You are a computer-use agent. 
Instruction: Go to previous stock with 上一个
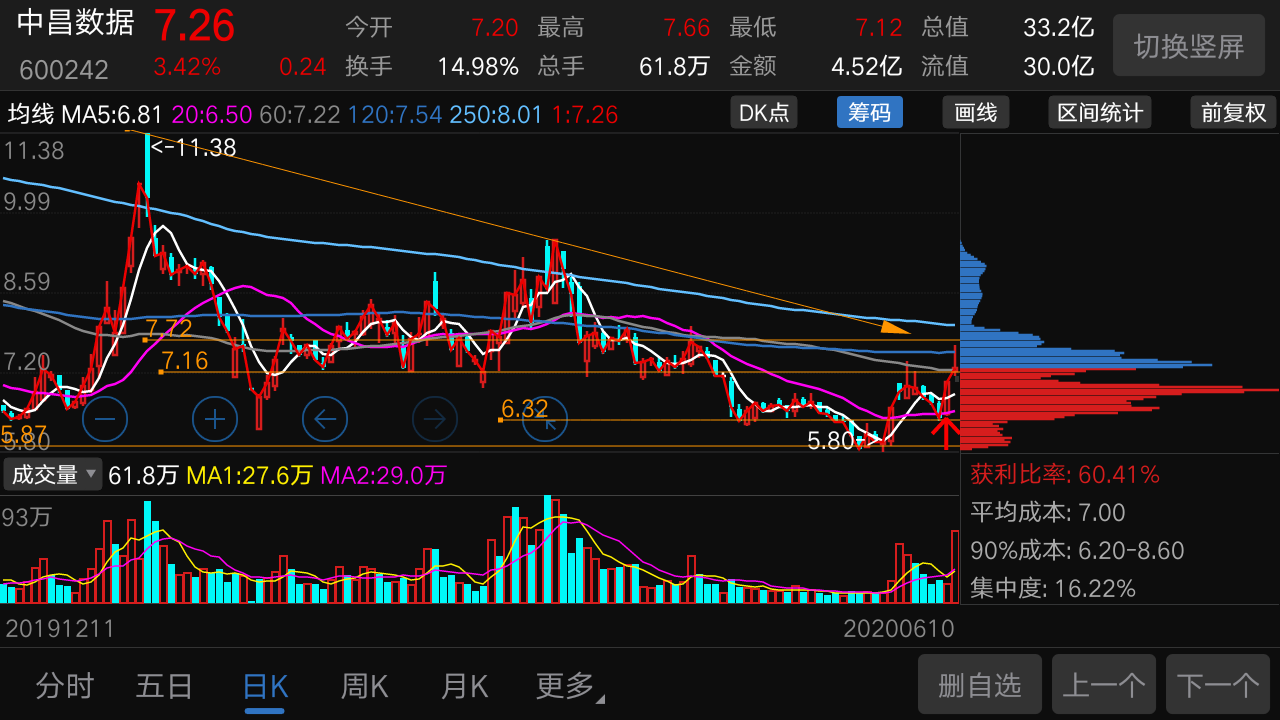[1103, 685]
